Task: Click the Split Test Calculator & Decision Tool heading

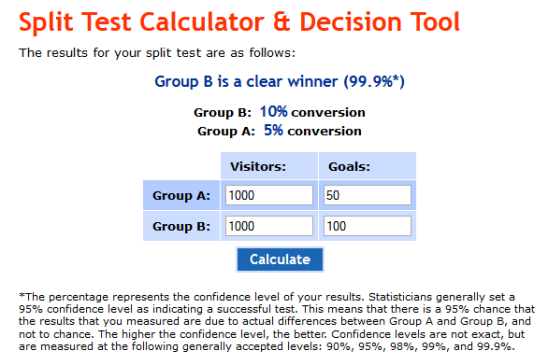Action: [239, 22]
